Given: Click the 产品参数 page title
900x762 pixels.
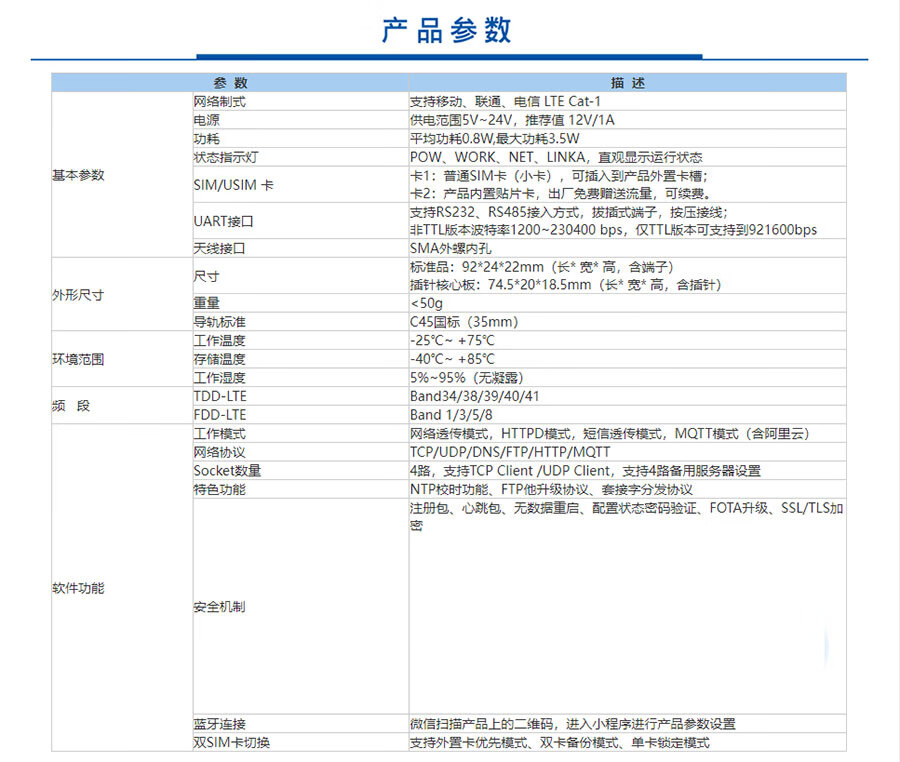Looking at the screenshot, I should 446,30.
